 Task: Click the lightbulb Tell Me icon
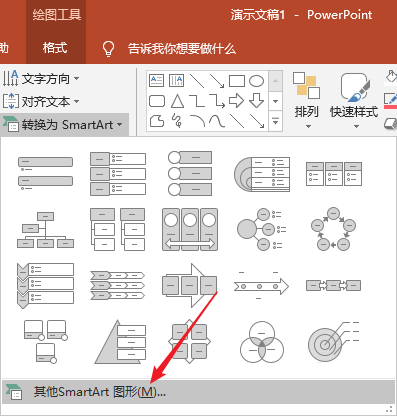click(108, 49)
